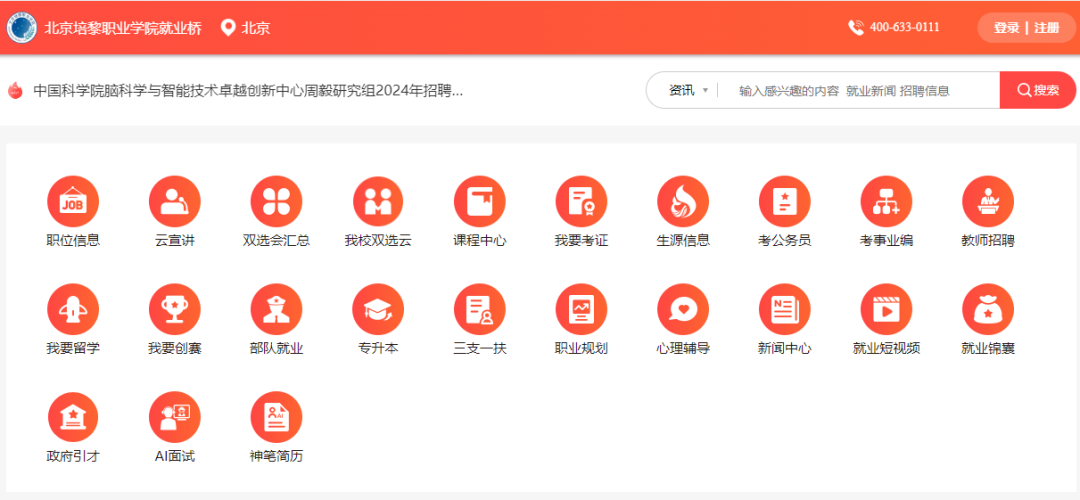This screenshot has height=500, width=1080.
Task: Open the 职位信息 JOB icon
Action: pos(73,201)
